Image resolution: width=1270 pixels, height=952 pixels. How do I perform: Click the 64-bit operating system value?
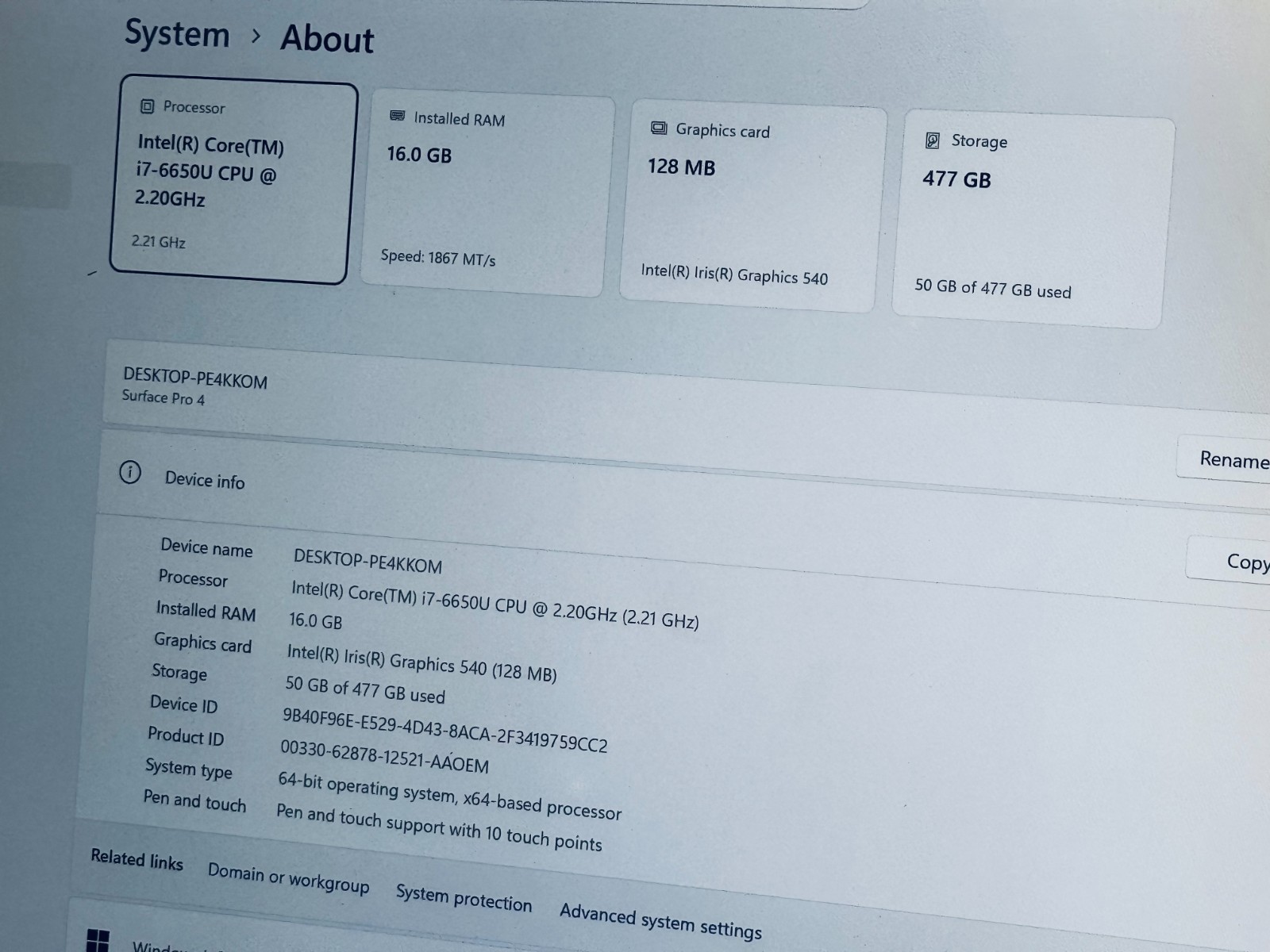[449, 795]
